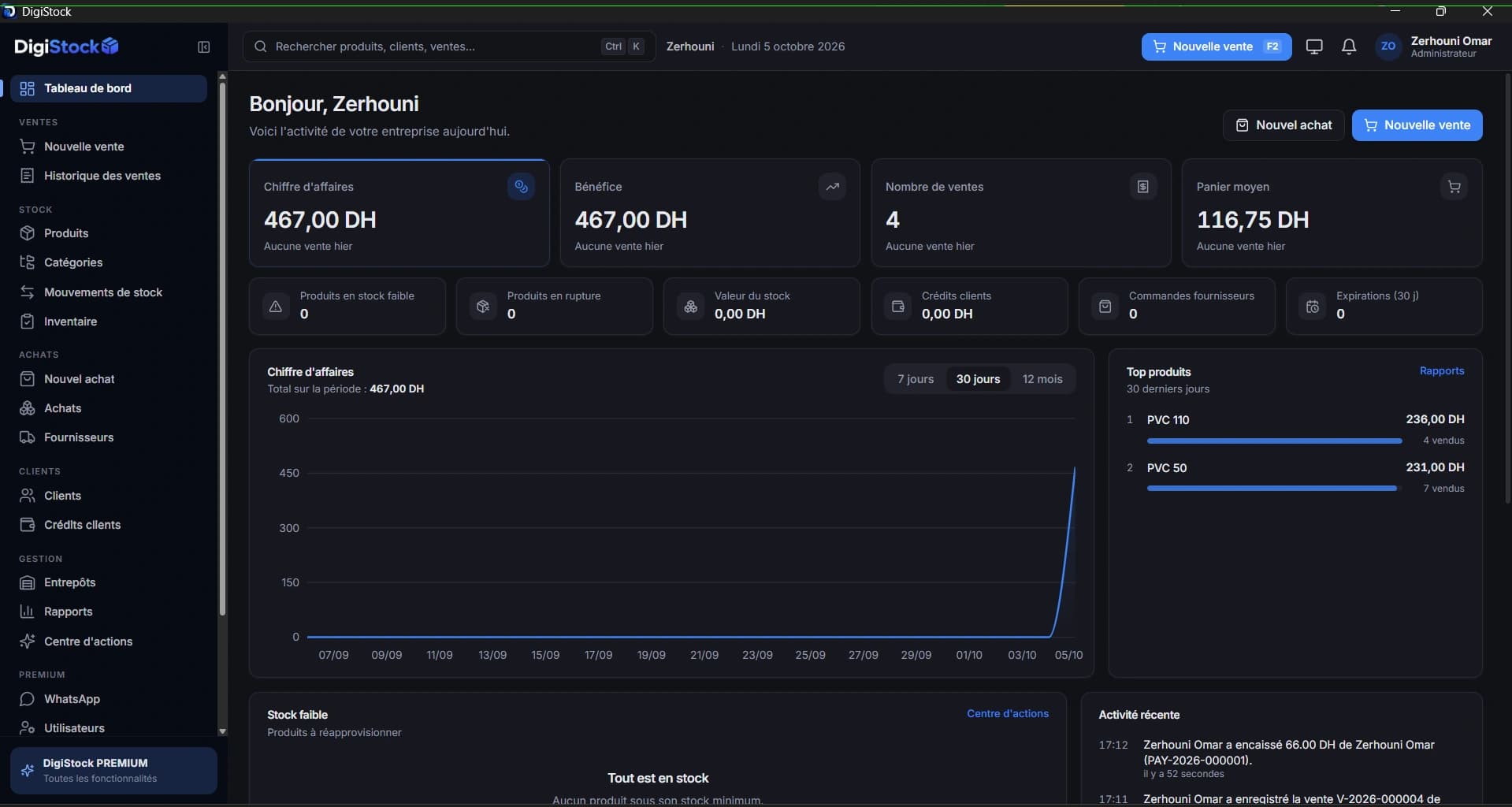The width and height of the screenshot is (1512, 807).
Task: Open WhatsApp premium feature
Action: [109, 699]
